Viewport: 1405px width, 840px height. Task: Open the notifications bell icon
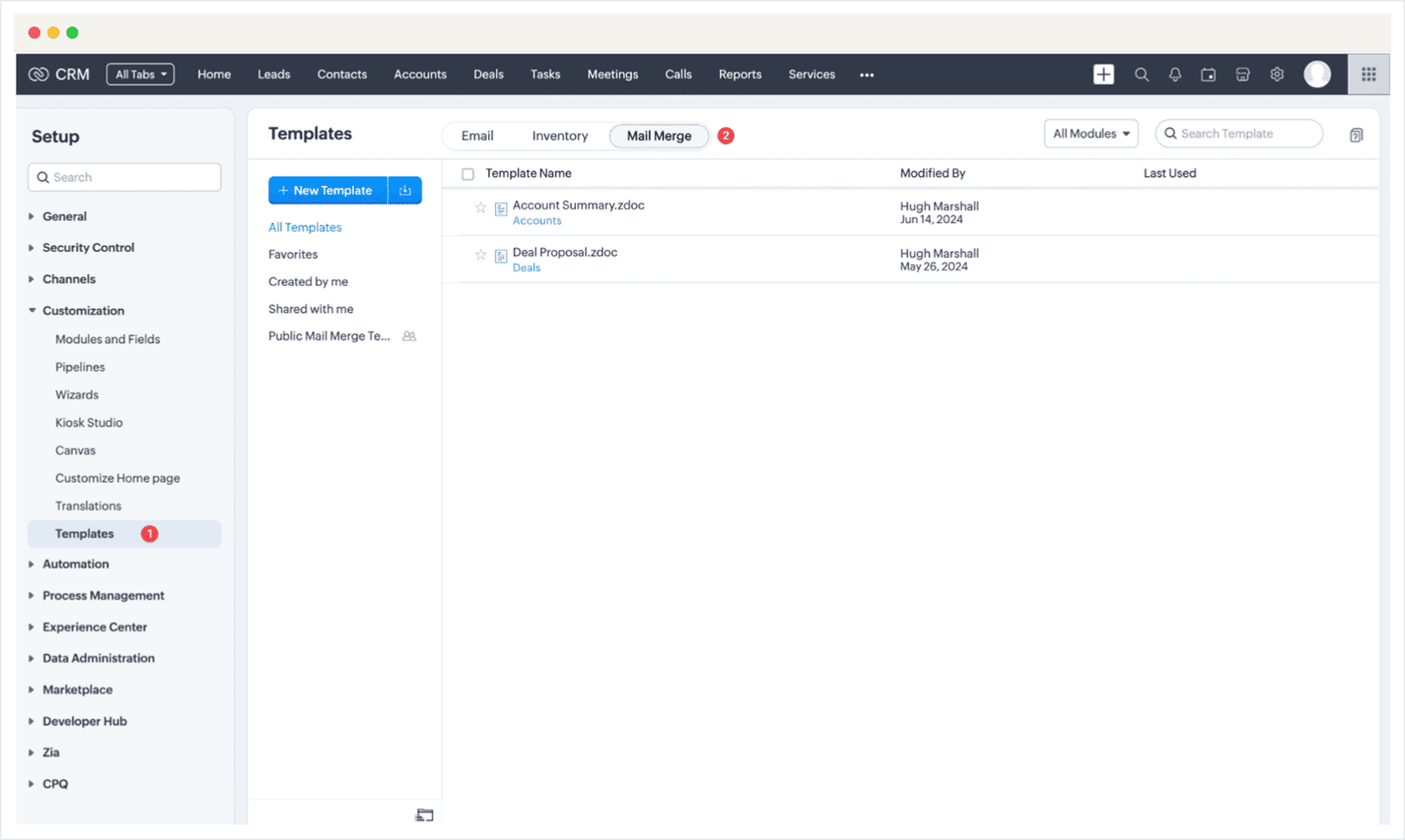(x=1175, y=75)
